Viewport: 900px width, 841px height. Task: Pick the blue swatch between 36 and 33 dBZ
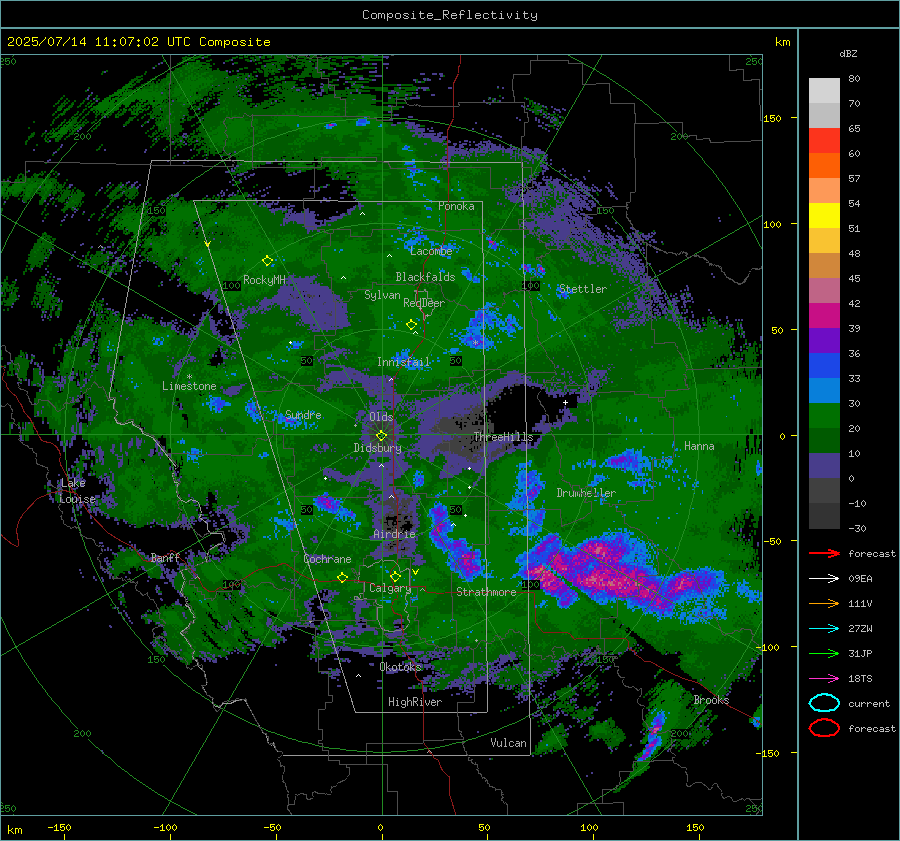coord(824,366)
